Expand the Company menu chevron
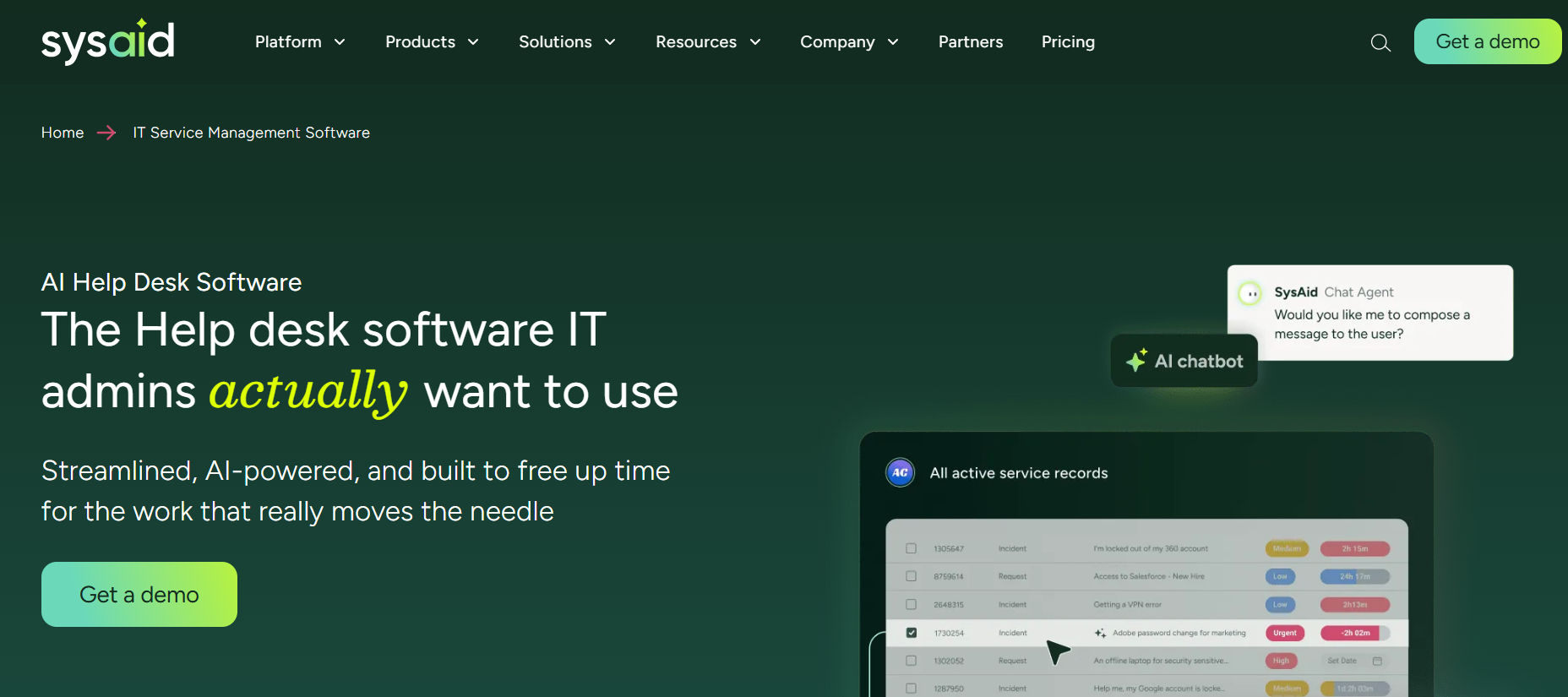This screenshot has height=697, width=1568. click(893, 42)
